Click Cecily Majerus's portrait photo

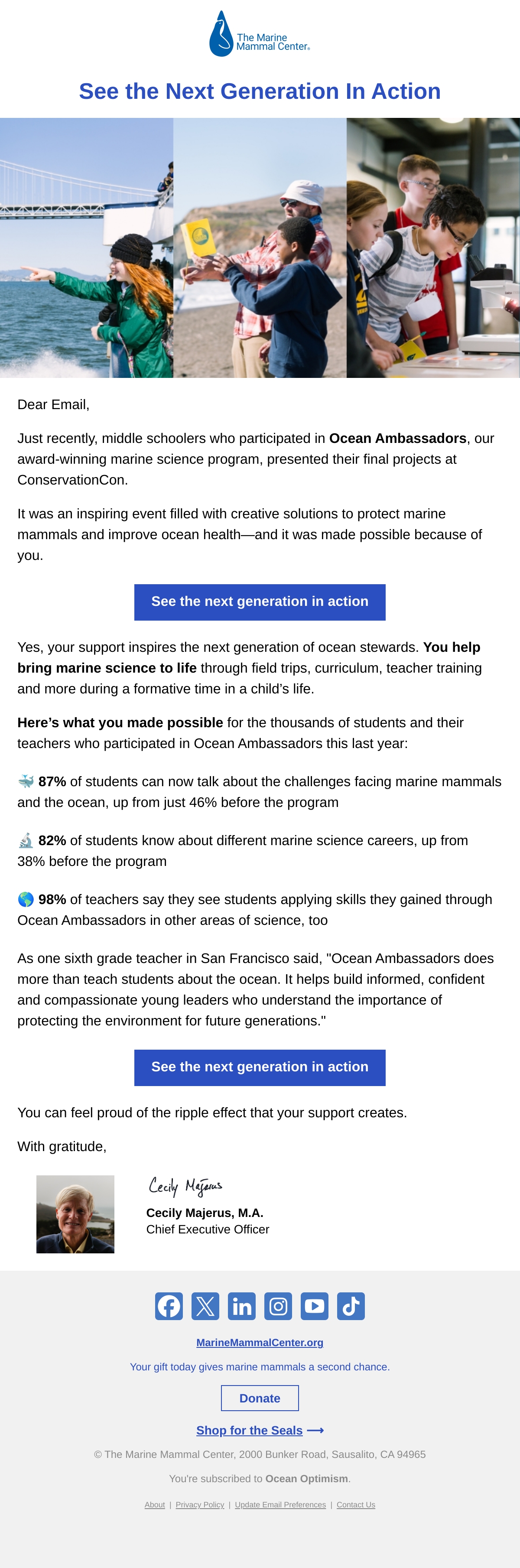point(75,1214)
